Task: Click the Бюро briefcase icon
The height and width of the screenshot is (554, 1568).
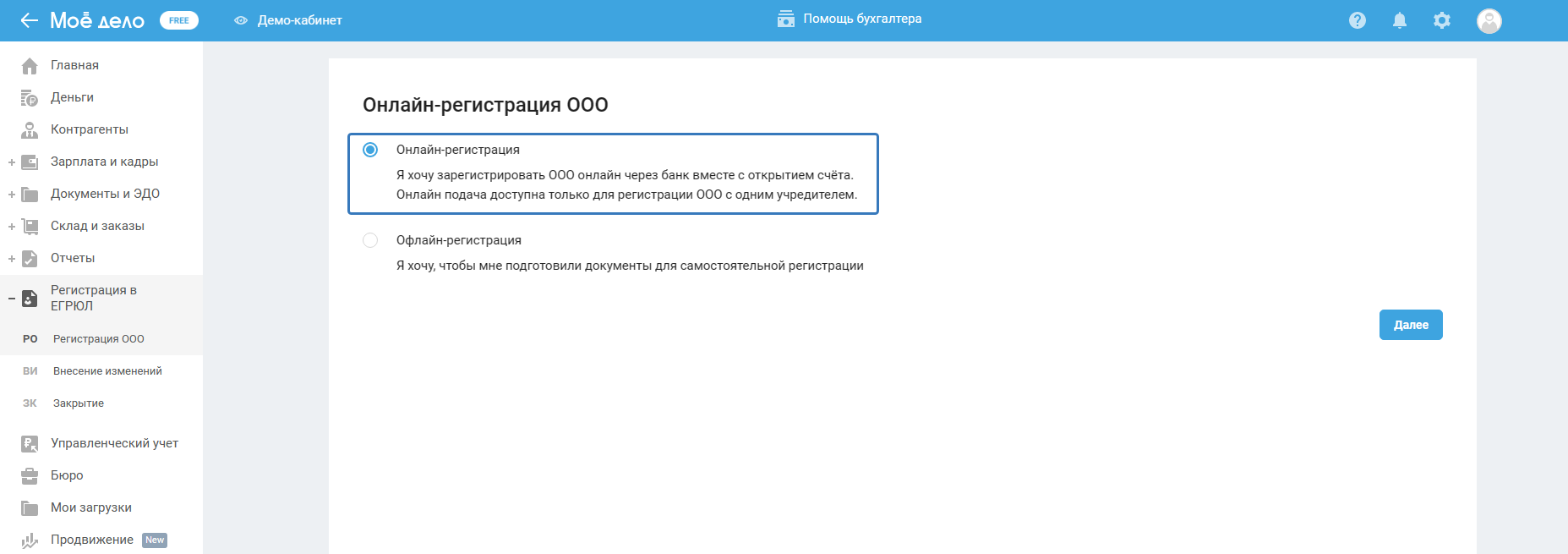Action: [30, 475]
